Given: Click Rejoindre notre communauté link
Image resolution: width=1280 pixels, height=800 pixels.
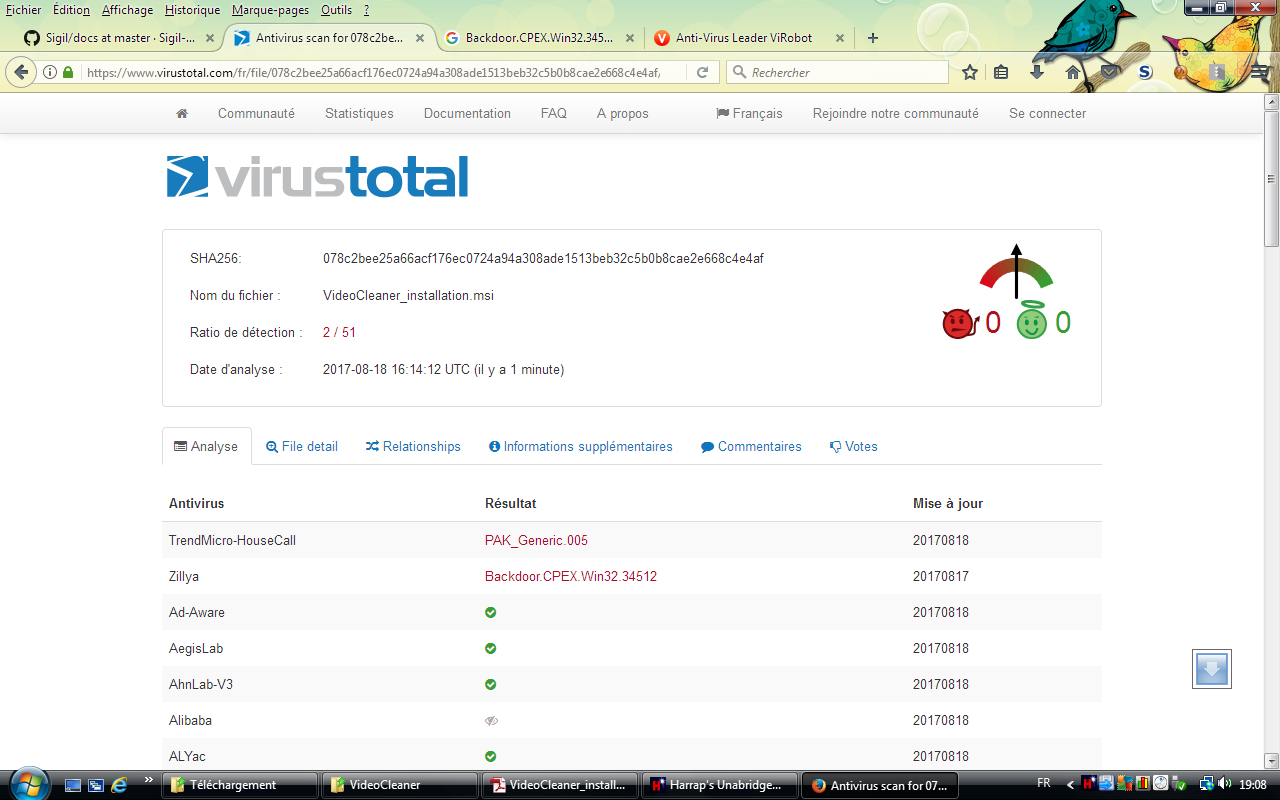Looking at the screenshot, I should [x=896, y=114].
